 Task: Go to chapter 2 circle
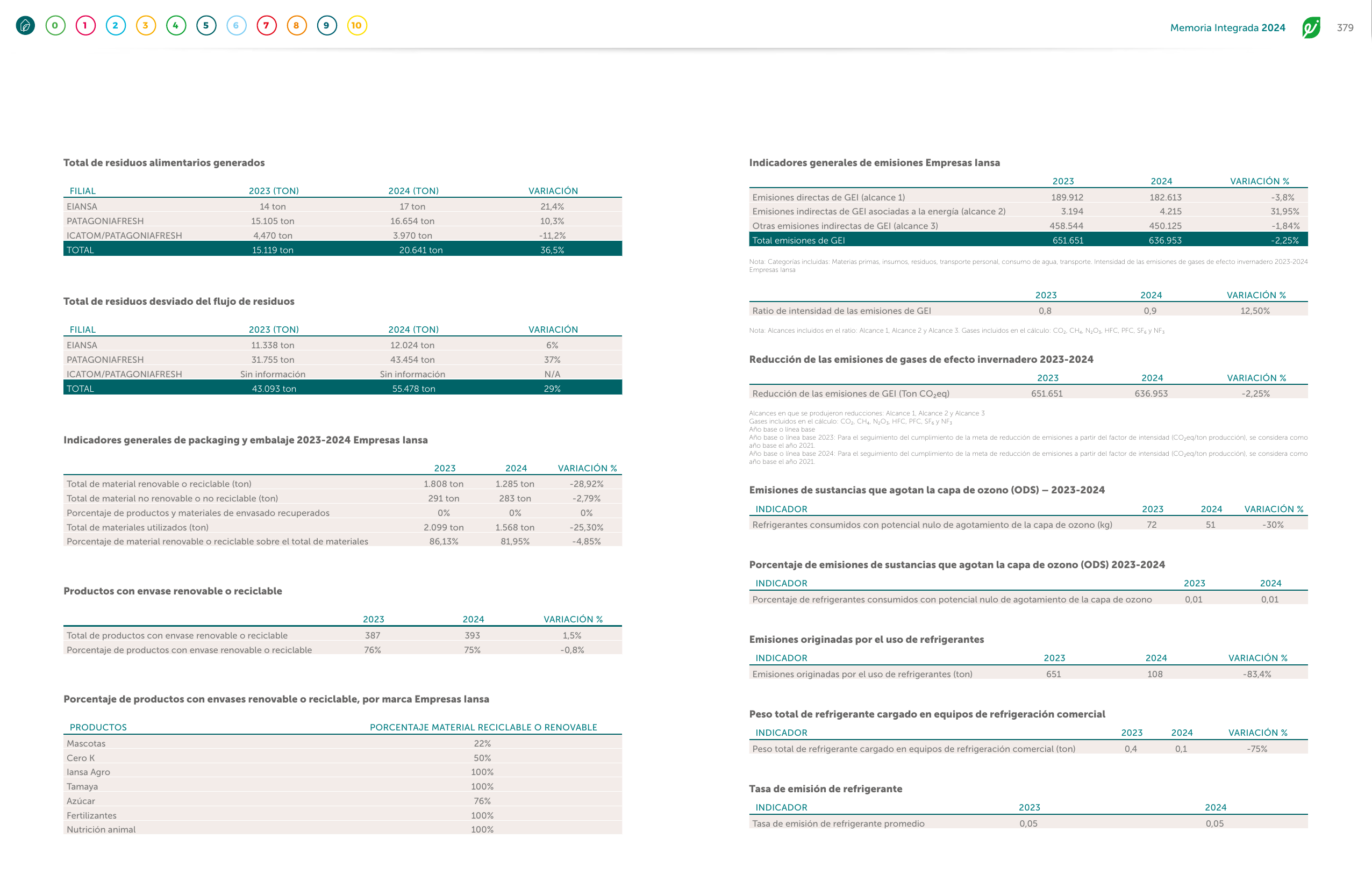[115, 25]
